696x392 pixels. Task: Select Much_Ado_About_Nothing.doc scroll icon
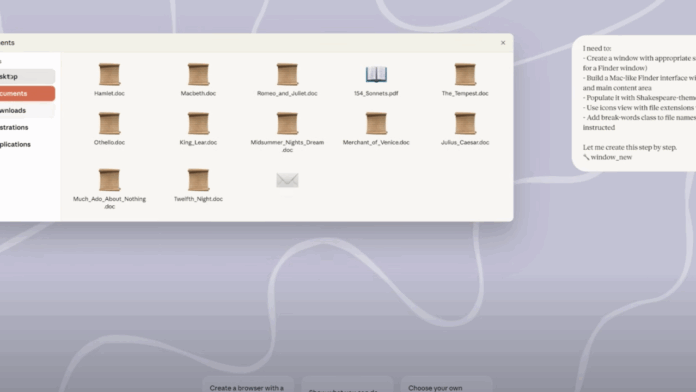pyautogui.click(x=109, y=180)
